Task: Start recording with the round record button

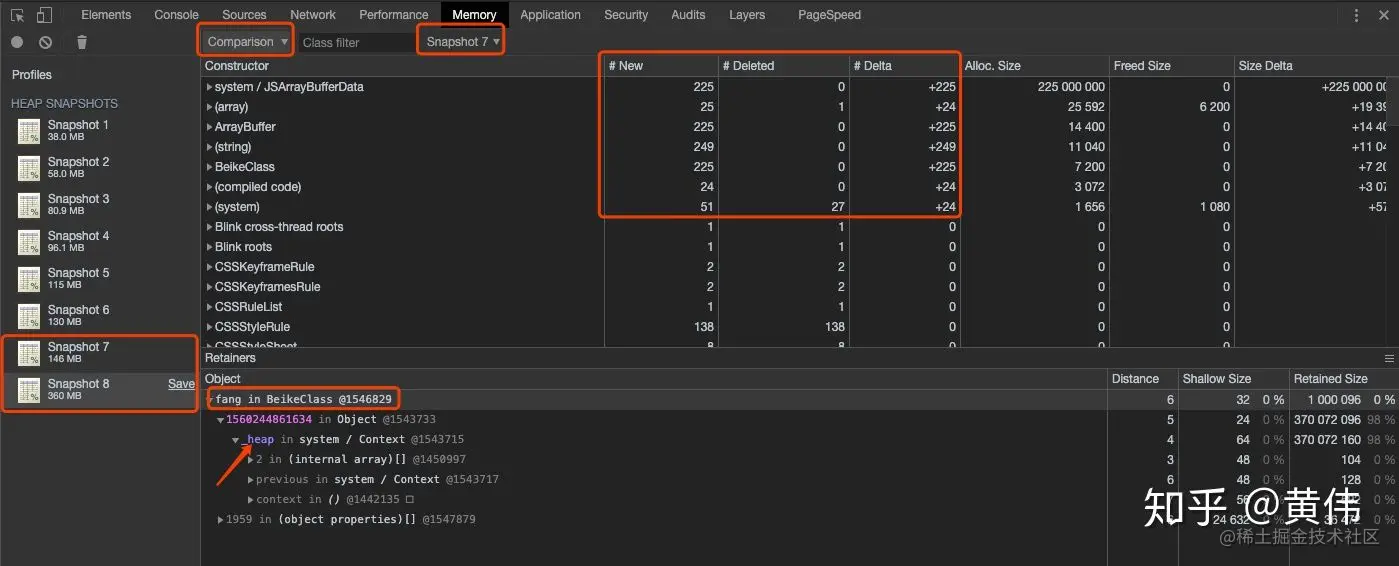Action: (17, 42)
